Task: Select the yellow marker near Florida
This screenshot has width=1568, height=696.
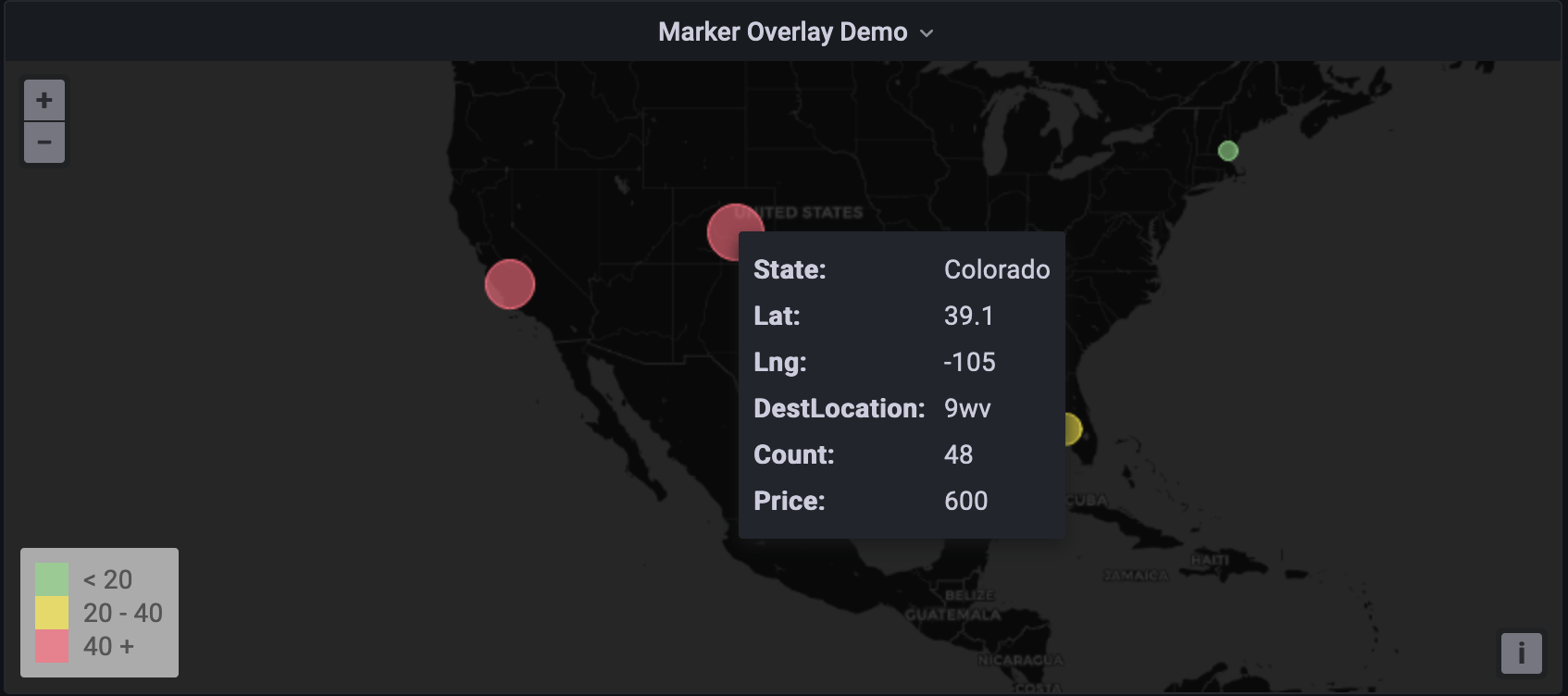Action: [1074, 429]
